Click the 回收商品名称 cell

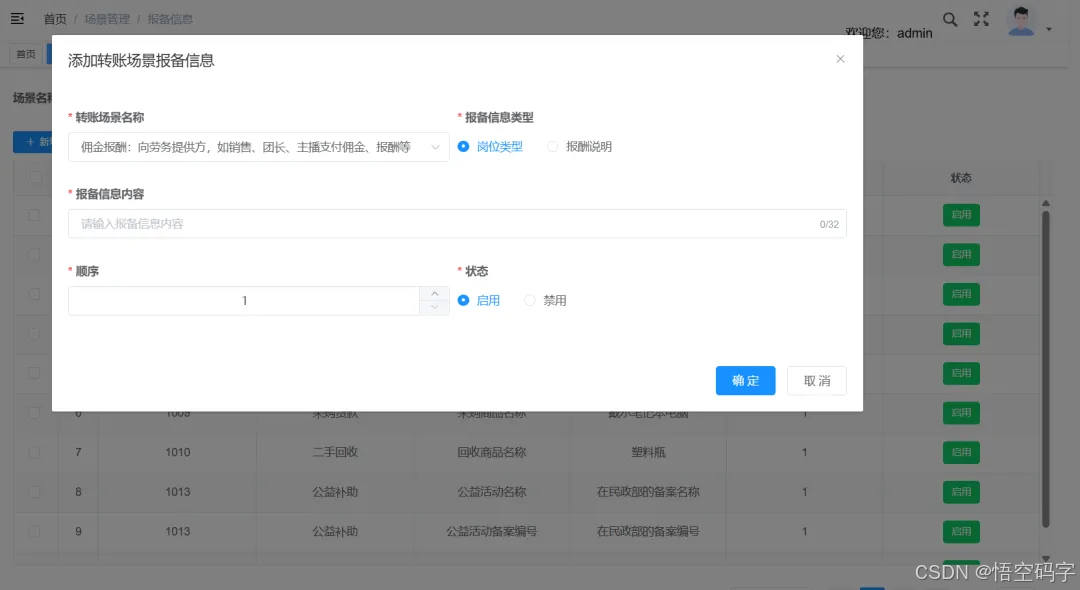point(492,452)
